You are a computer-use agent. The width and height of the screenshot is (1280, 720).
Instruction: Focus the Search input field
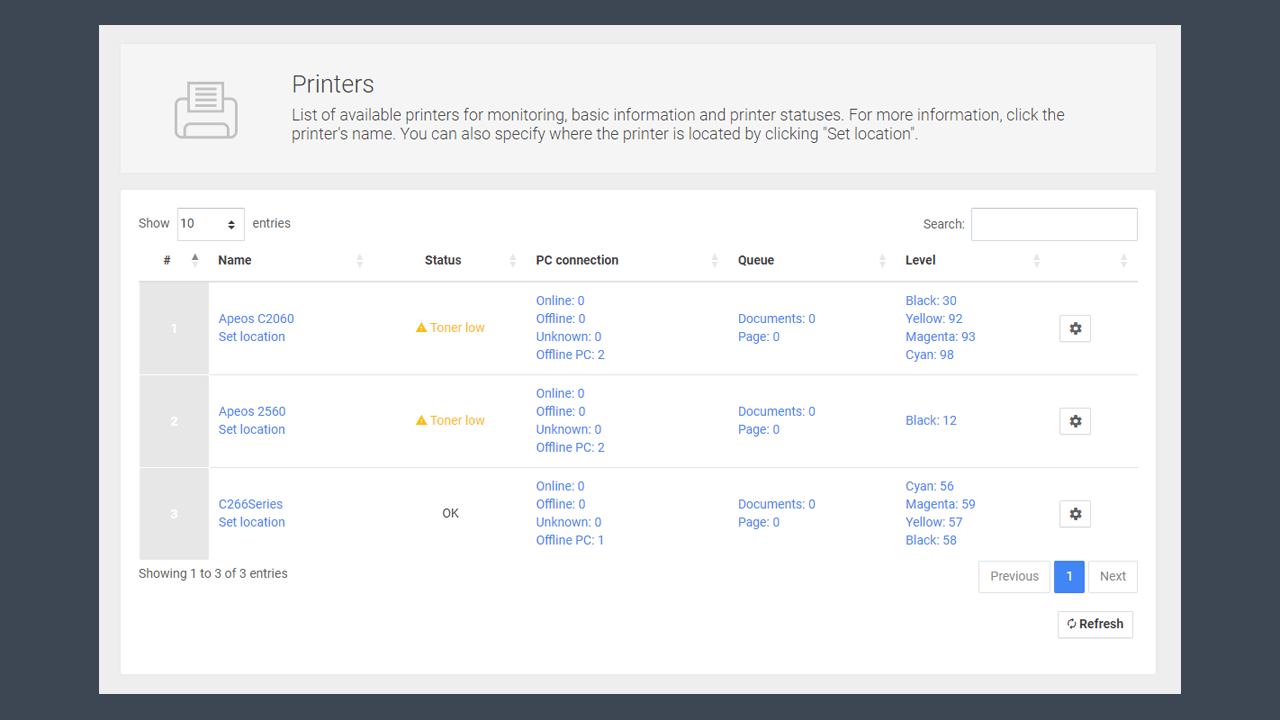[1054, 224]
